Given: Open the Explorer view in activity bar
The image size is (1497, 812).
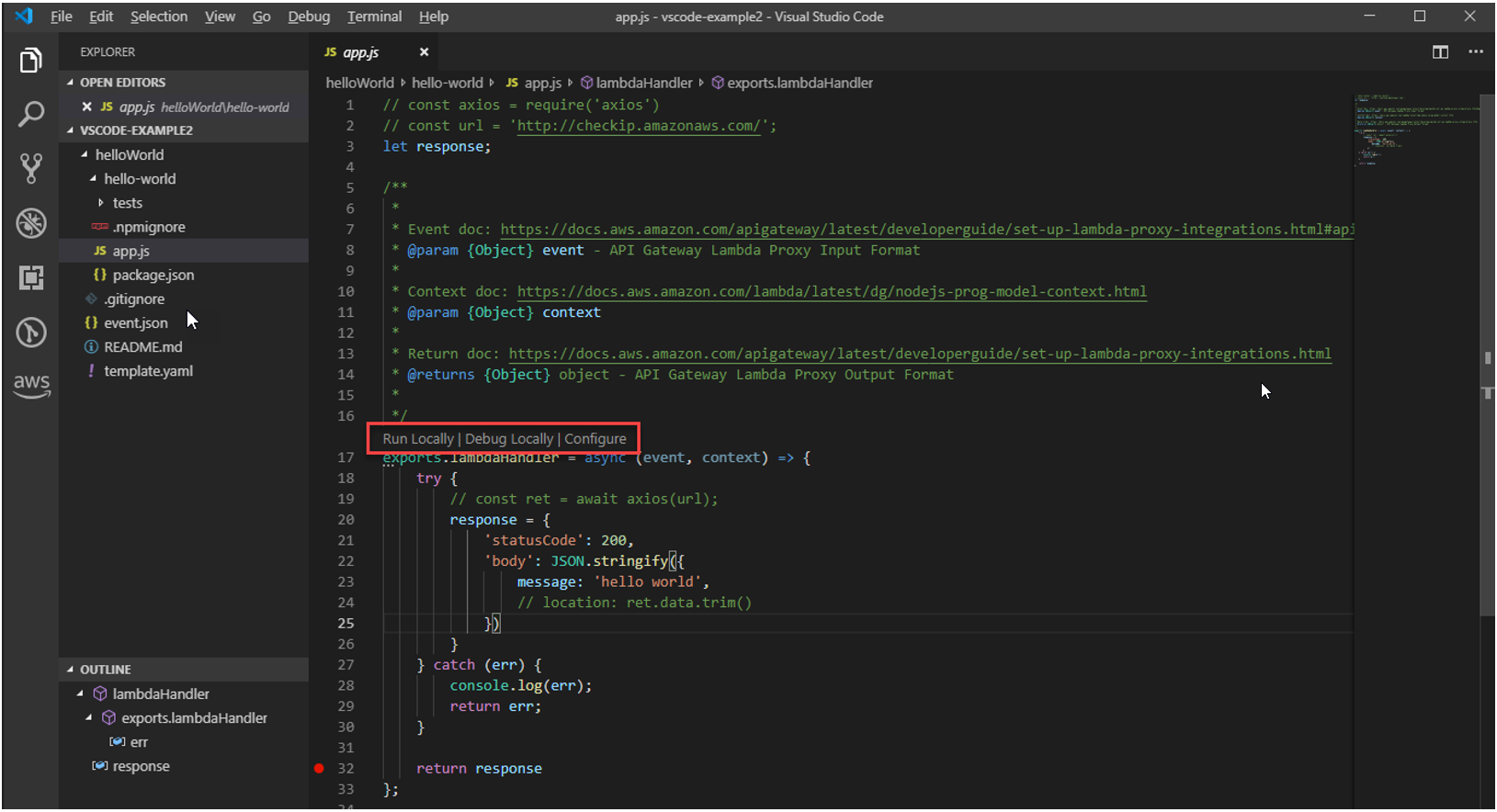Looking at the screenshot, I should click(30, 61).
